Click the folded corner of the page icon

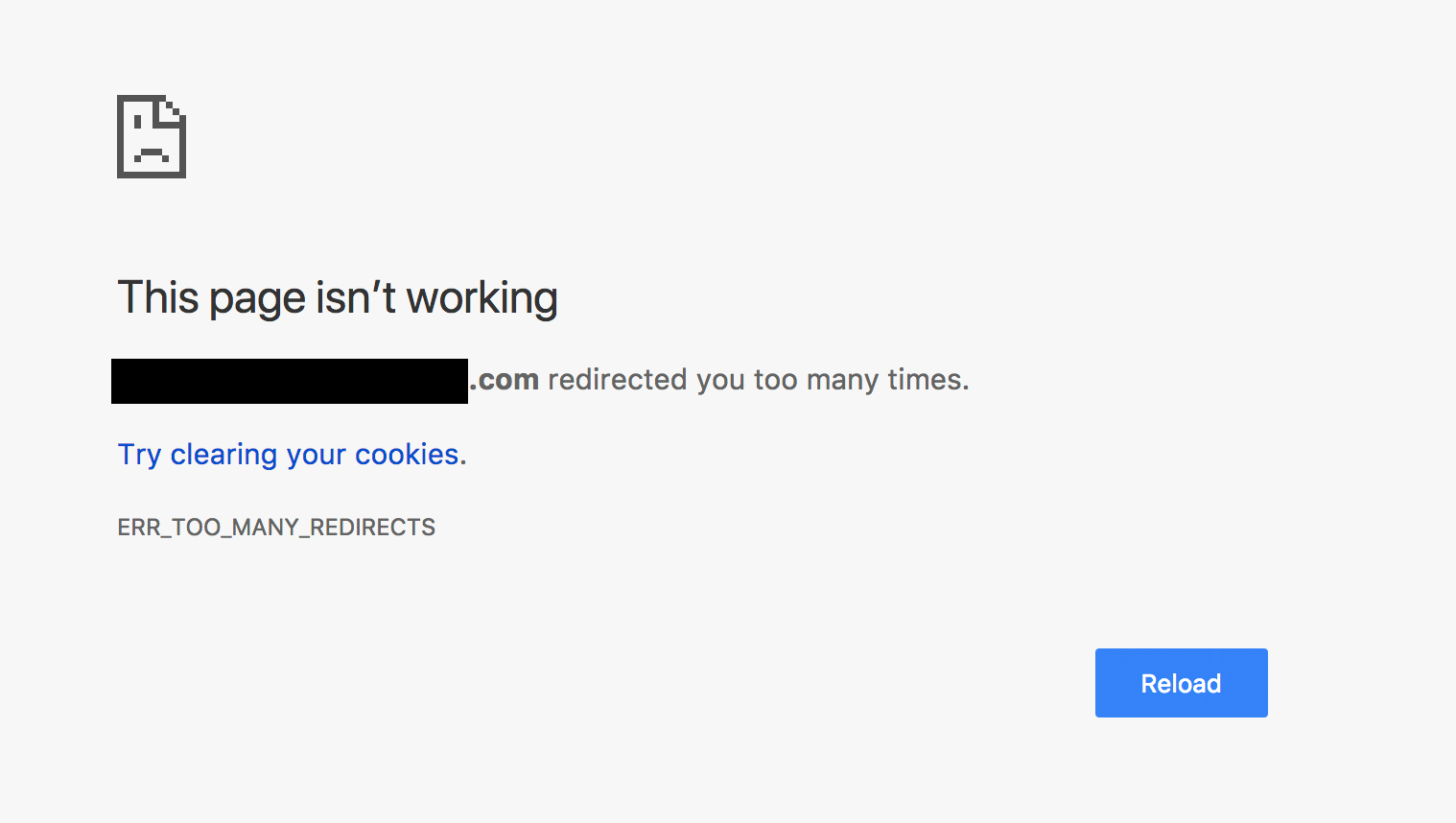click(173, 108)
